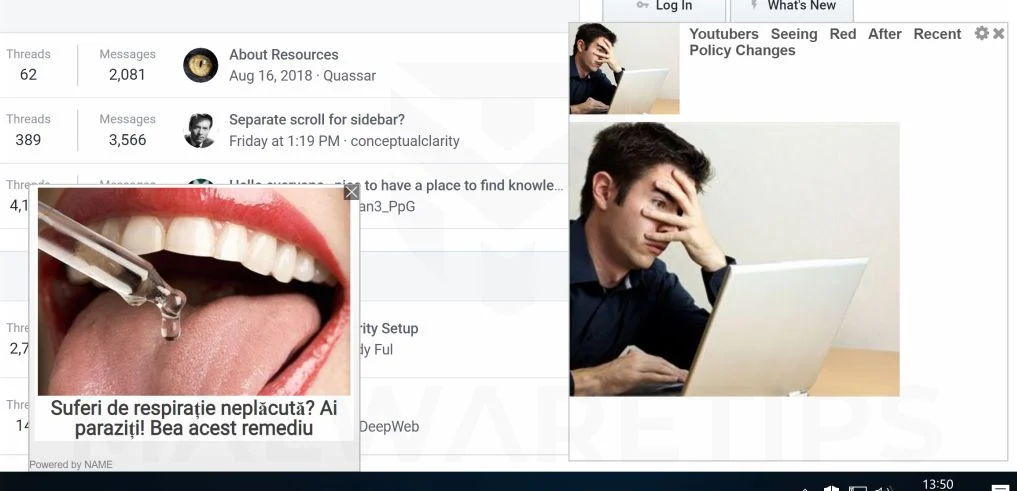This screenshot has width=1017, height=491.
Task: Click the 389 threads count
Action: pos(28,140)
